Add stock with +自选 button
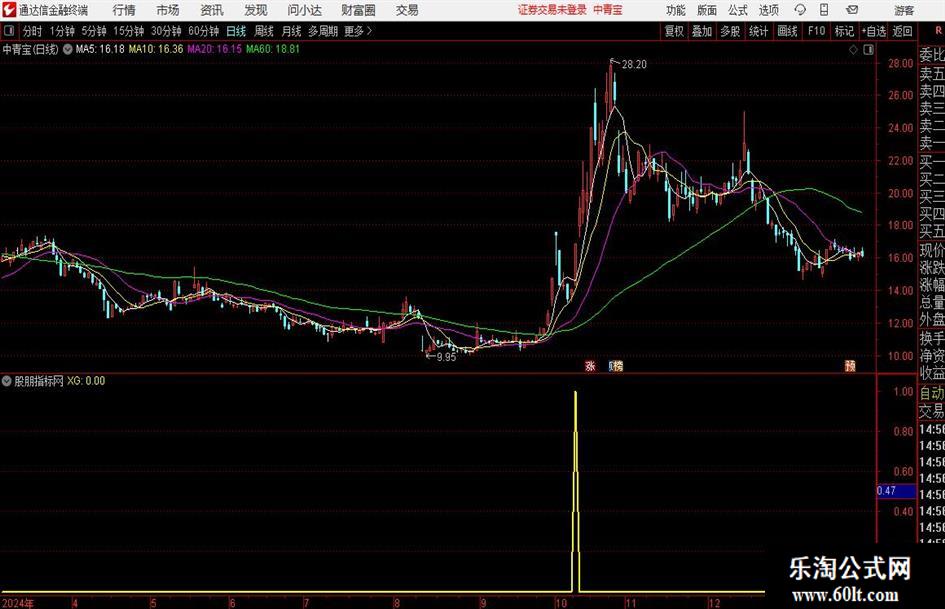Image resolution: width=945 pixels, height=609 pixels. (874, 31)
